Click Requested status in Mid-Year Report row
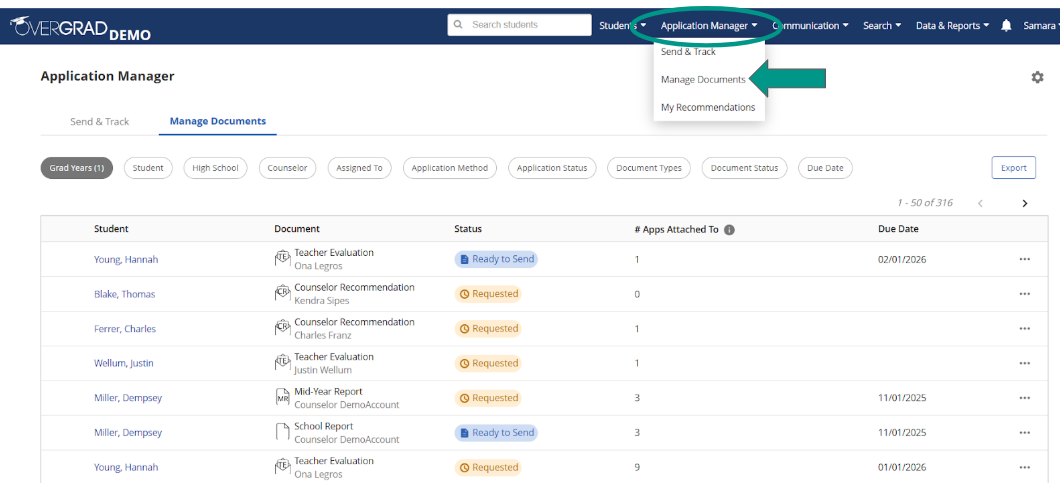1060x483 pixels. point(488,398)
